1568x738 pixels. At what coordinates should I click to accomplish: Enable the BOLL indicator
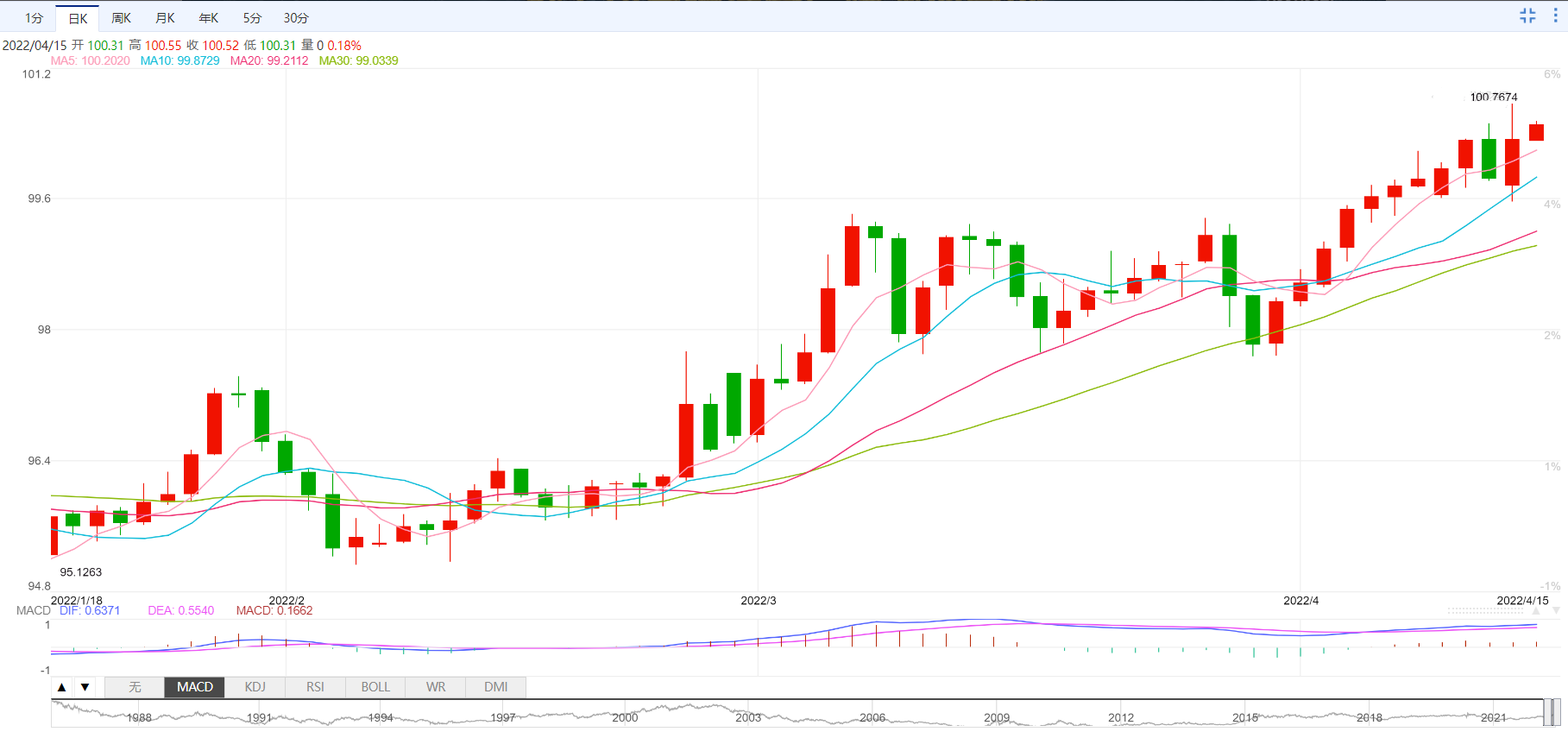(375, 687)
